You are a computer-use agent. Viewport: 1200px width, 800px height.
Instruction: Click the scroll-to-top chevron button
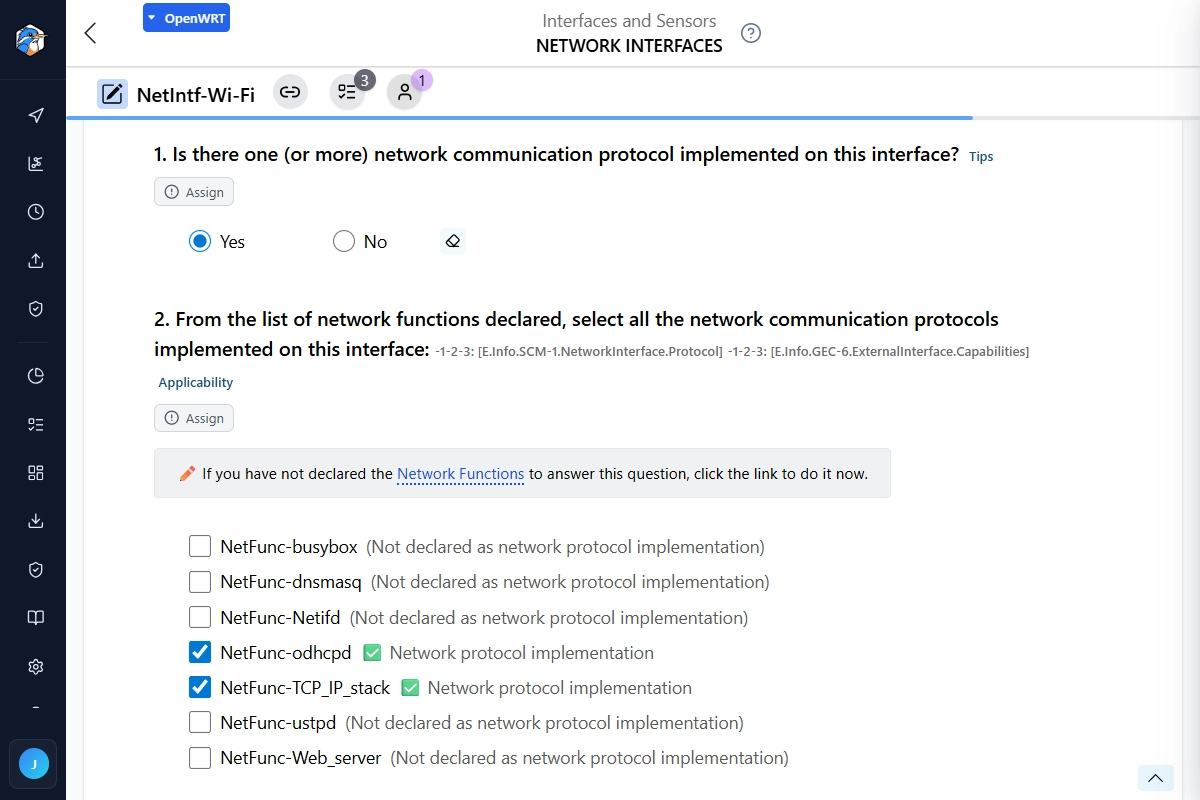tap(1155, 778)
